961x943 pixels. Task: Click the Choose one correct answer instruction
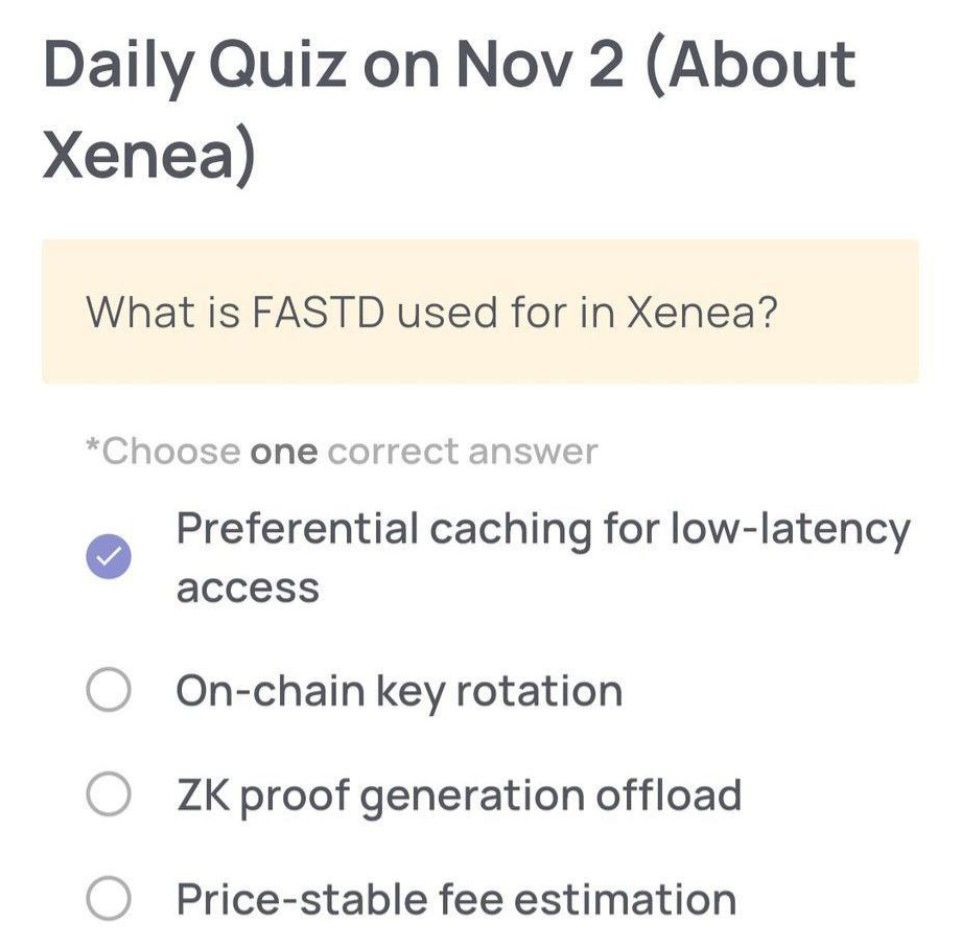pos(340,450)
